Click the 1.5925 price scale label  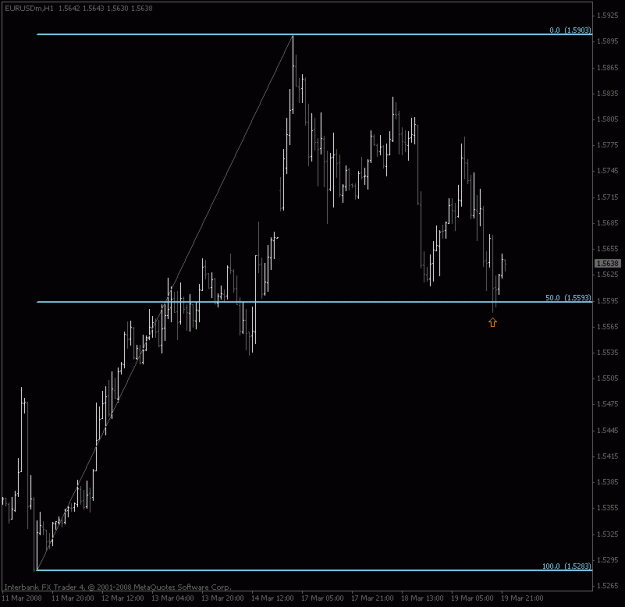[x=608, y=16]
